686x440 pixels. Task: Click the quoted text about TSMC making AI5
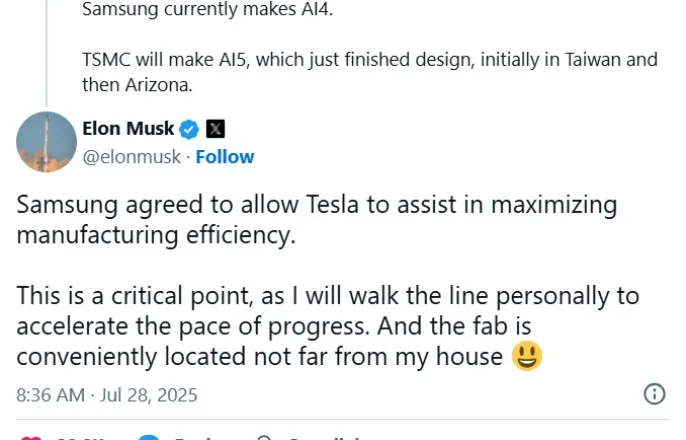(369, 72)
